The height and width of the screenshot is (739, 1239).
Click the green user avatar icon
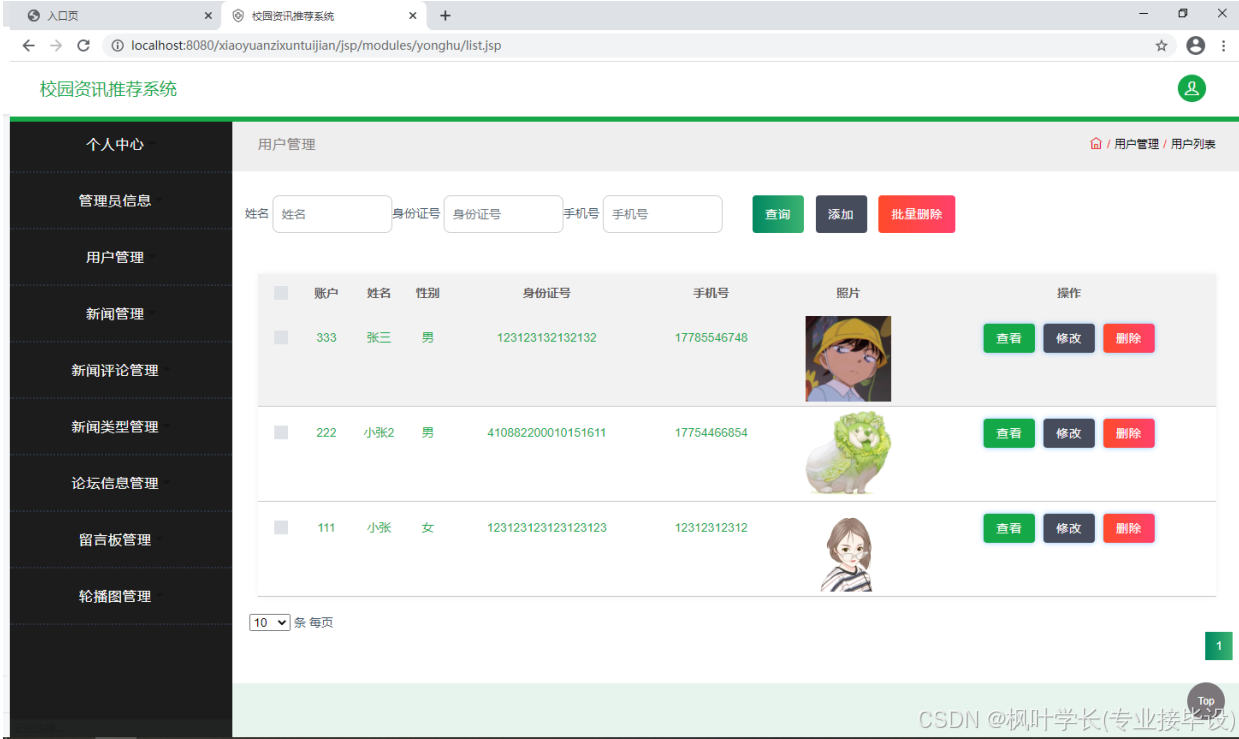coord(1191,88)
